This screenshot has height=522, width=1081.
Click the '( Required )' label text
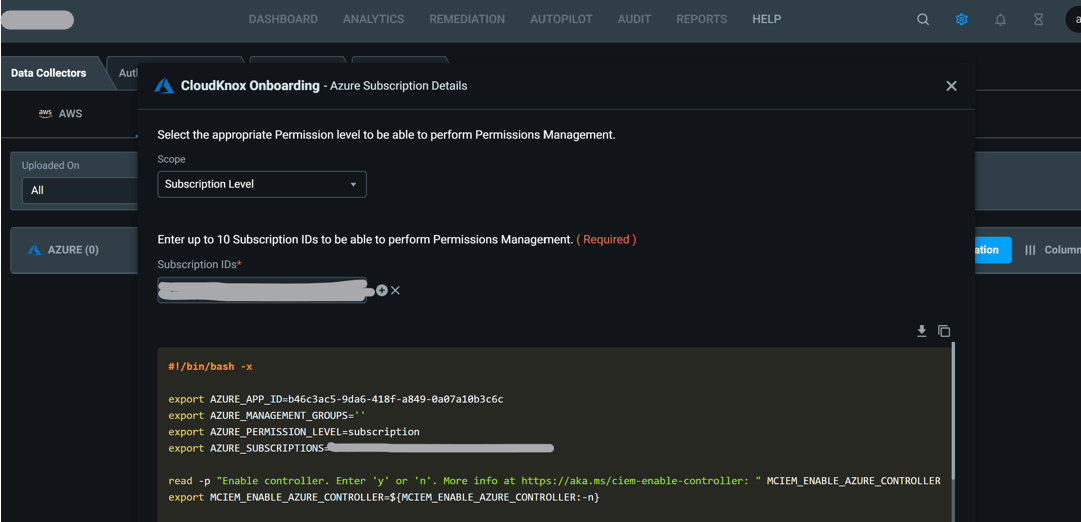coord(606,239)
